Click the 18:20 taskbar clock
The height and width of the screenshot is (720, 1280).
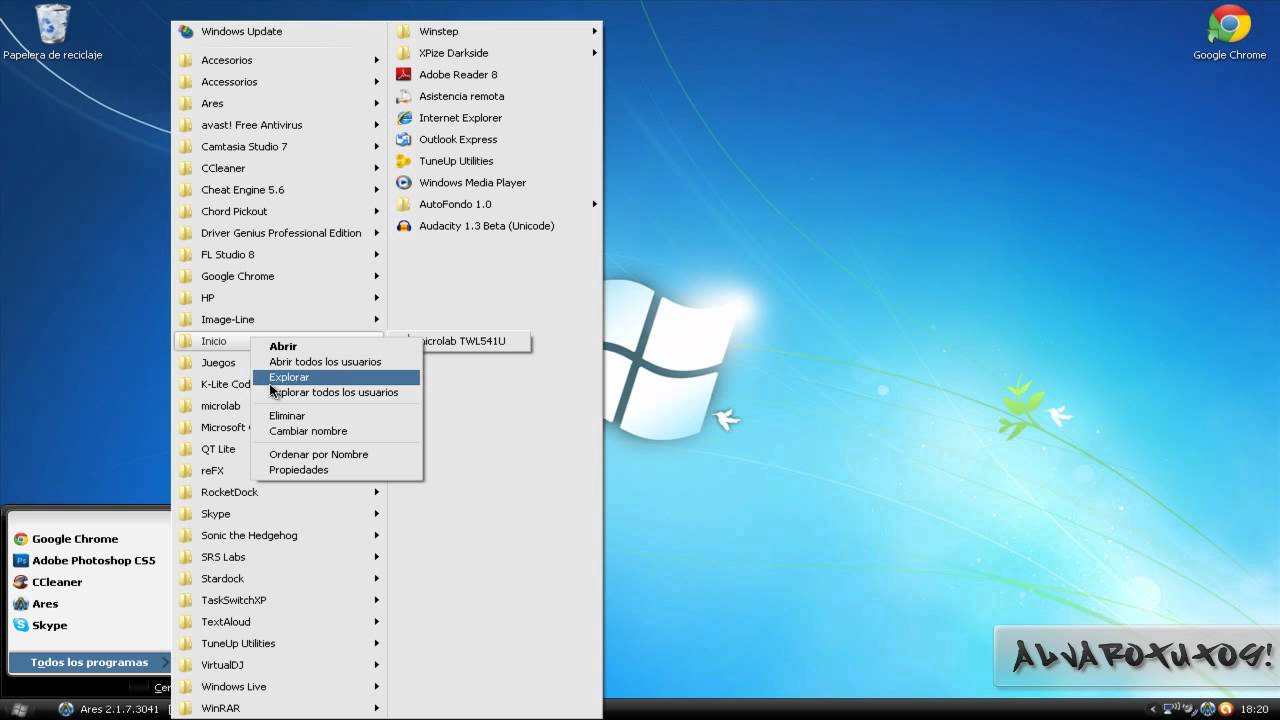[x=1253, y=710]
